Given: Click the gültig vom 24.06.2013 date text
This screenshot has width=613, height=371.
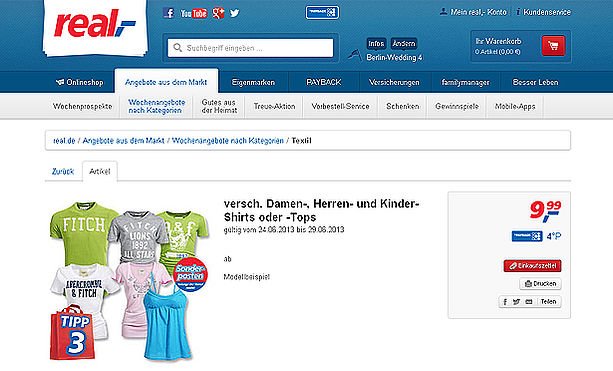Looking at the screenshot, I should click(284, 230).
